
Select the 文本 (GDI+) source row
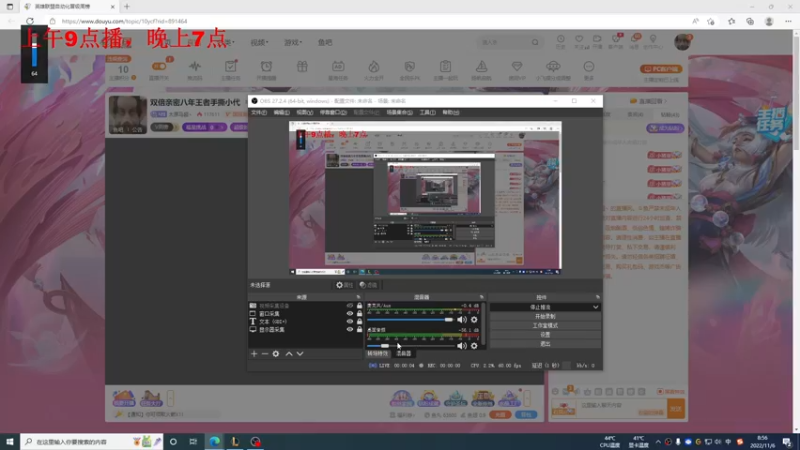pos(306,321)
